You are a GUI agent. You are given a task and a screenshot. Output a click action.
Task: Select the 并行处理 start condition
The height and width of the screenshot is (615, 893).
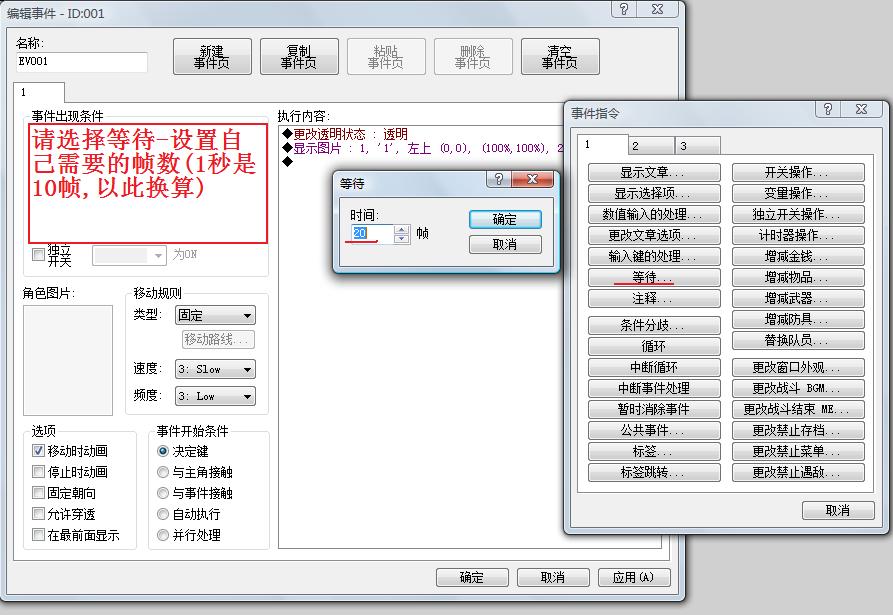coord(163,535)
